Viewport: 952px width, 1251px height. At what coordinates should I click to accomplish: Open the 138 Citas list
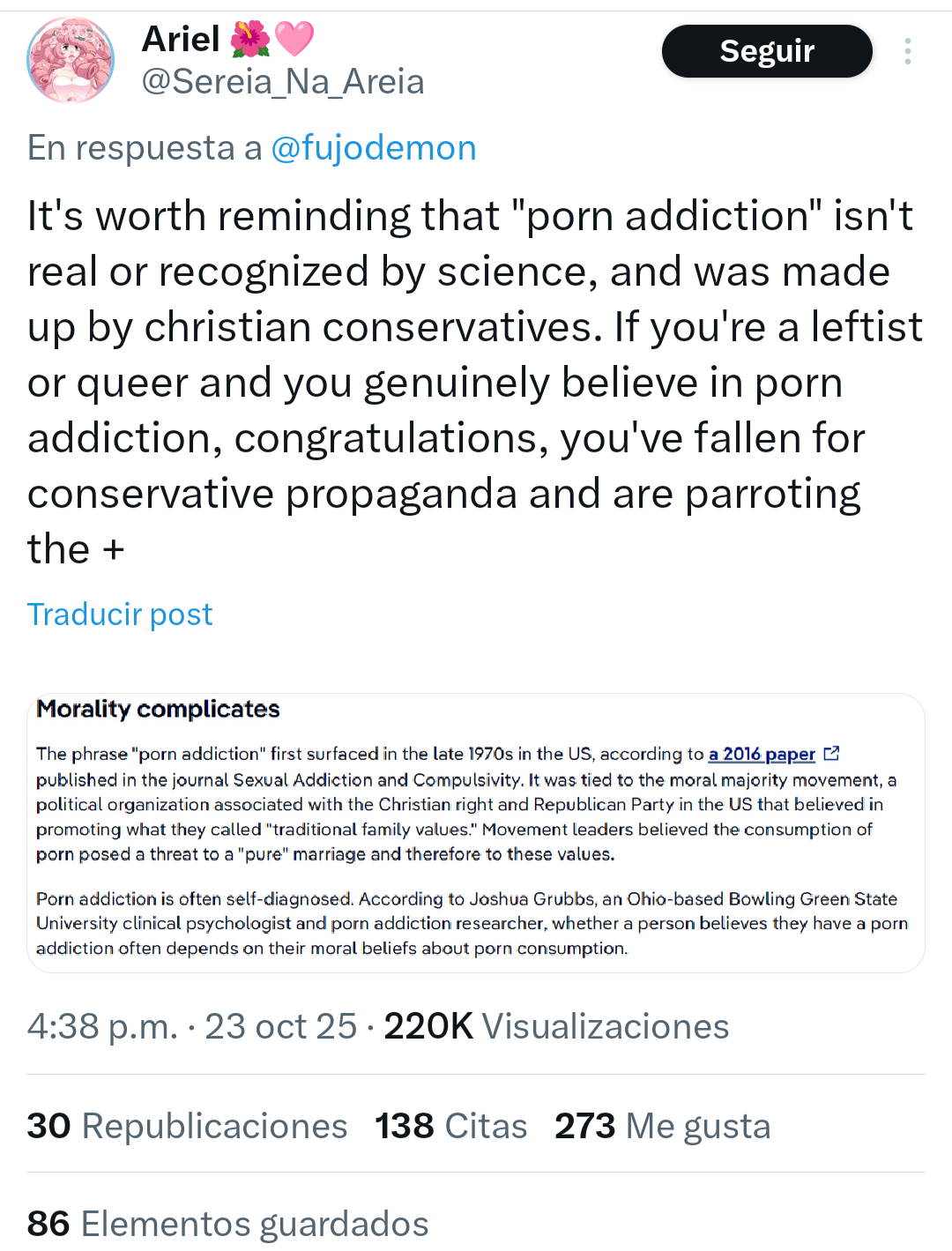[x=450, y=1126]
